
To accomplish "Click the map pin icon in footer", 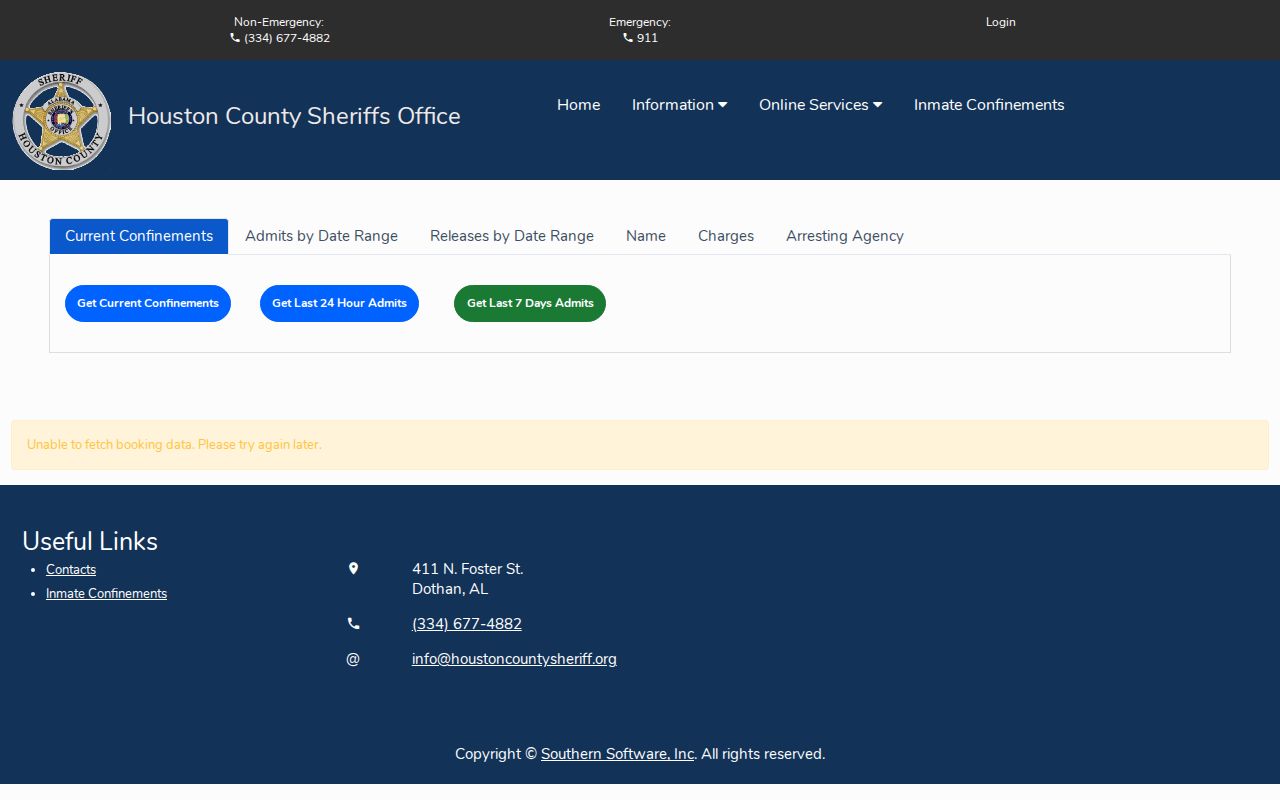I will 353,569.
